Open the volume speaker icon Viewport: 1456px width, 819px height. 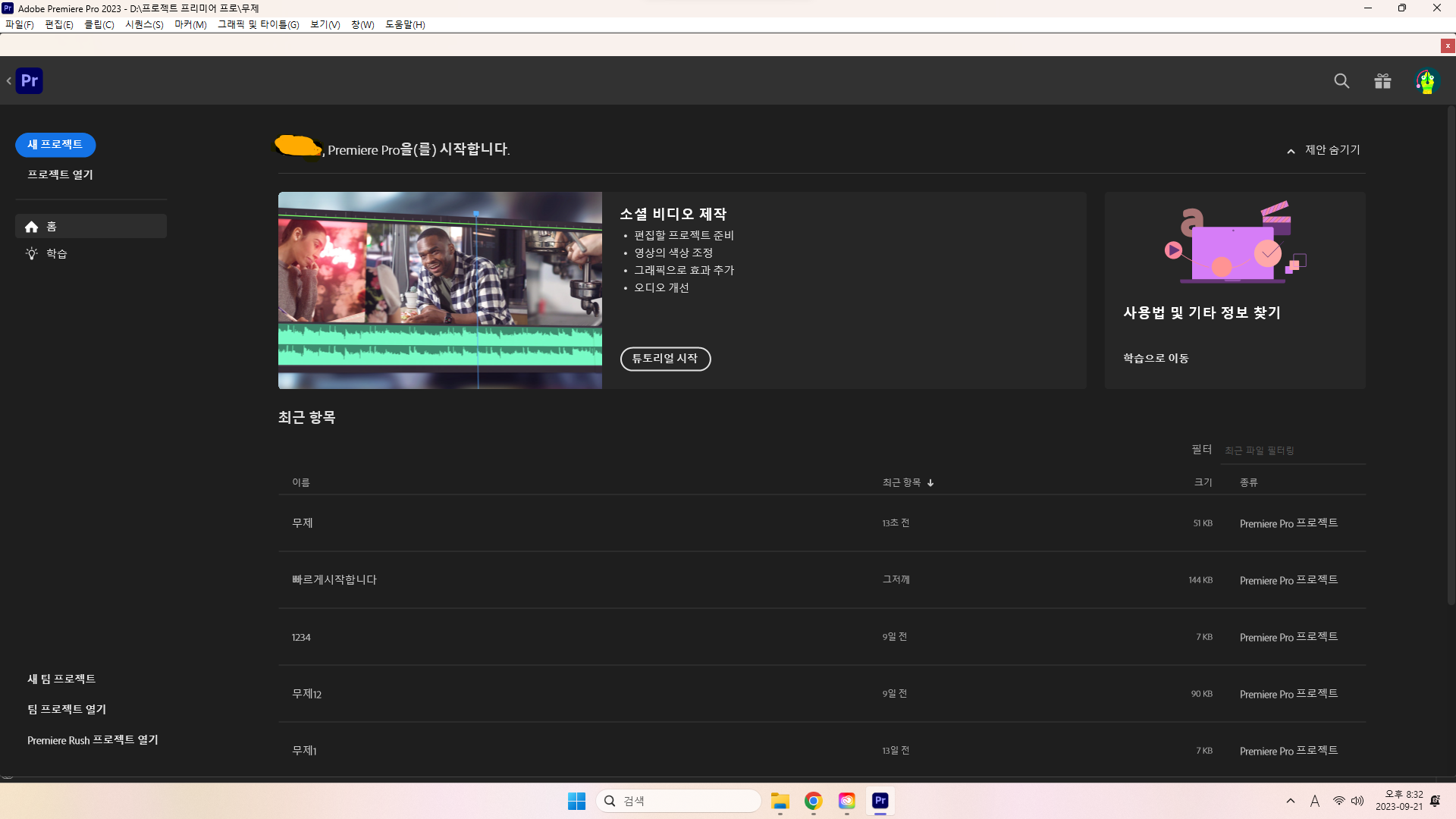tap(1357, 801)
